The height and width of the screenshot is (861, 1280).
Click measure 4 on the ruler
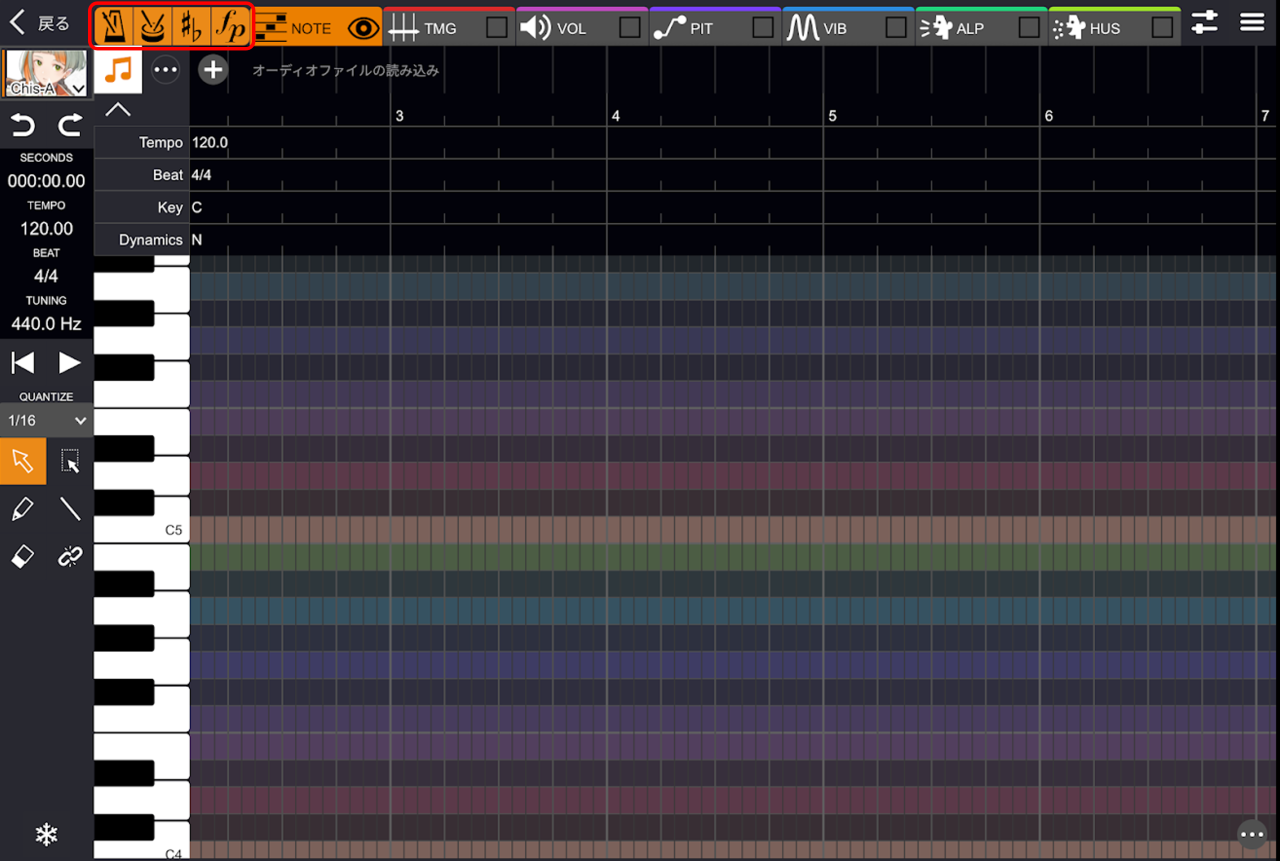tap(616, 116)
